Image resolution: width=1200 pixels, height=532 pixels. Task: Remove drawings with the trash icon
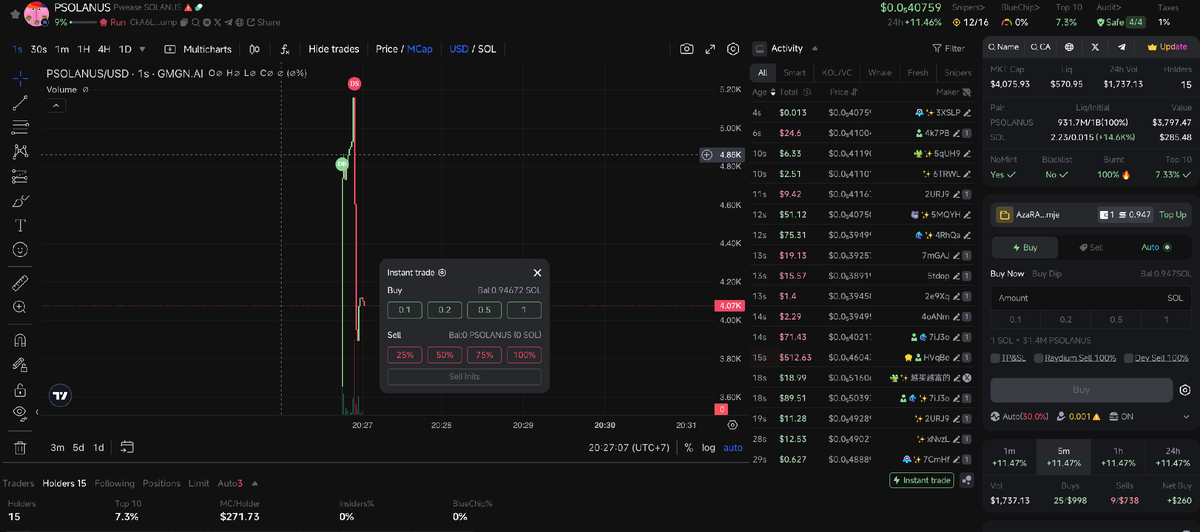click(20, 447)
